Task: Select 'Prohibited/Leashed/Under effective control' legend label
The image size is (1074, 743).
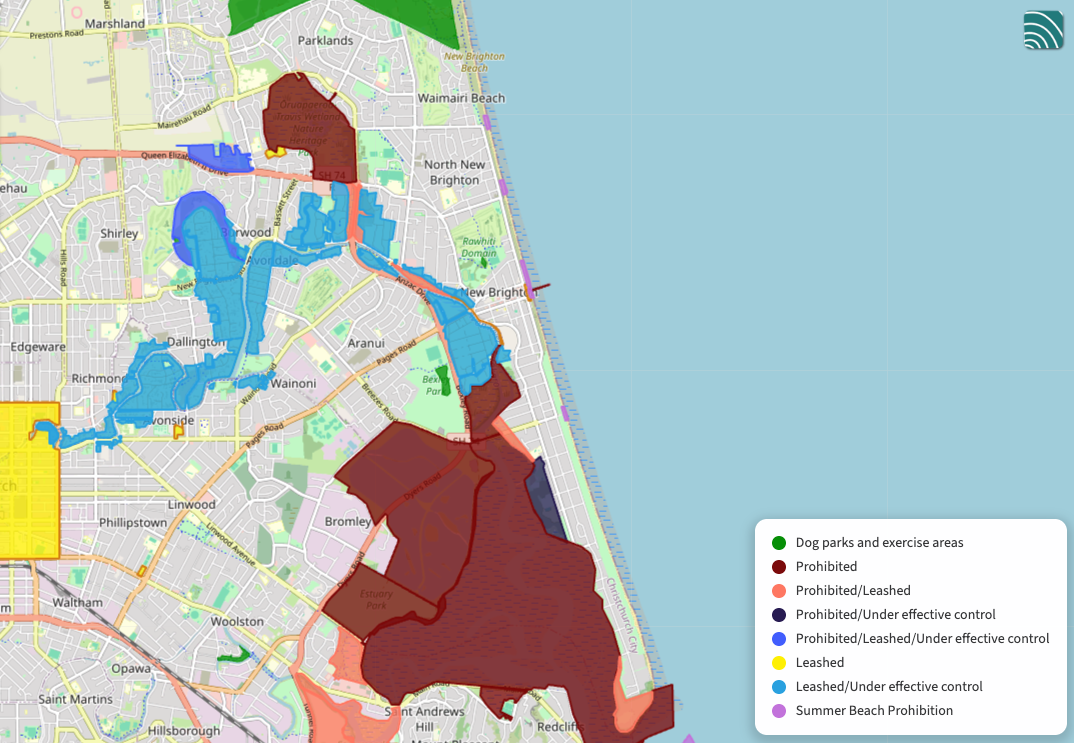Action: pyautogui.click(x=922, y=638)
